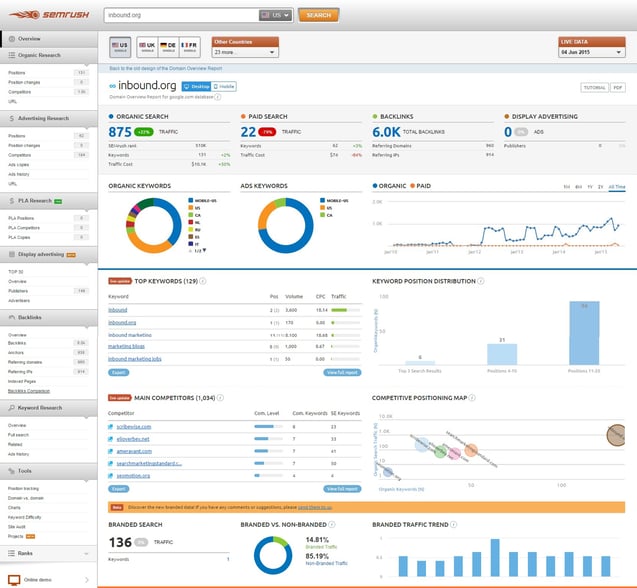This screenshot has width=637, height=588.
Task: Select the FR database button
Action: coord(189,47)
